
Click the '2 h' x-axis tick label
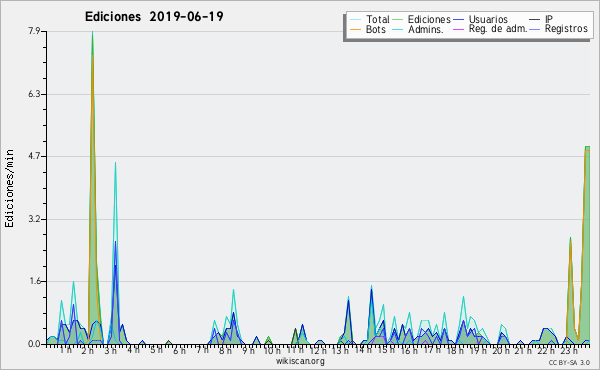88,350
